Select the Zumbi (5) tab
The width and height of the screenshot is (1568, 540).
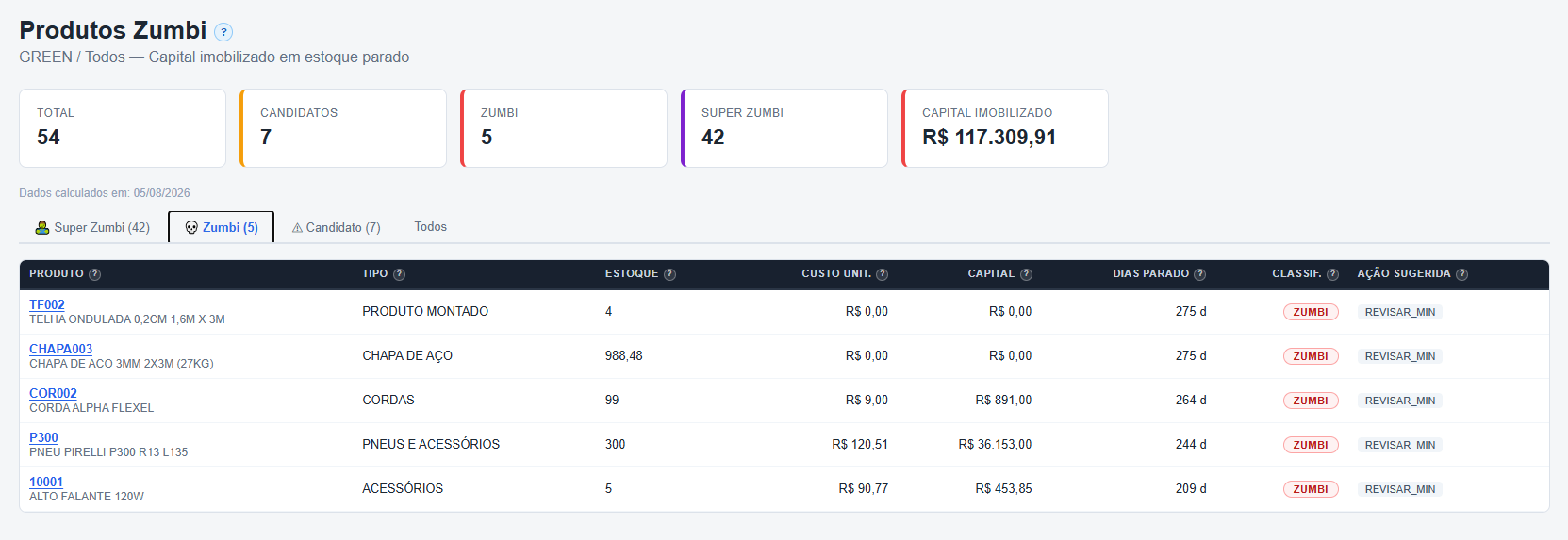[222, 227]
